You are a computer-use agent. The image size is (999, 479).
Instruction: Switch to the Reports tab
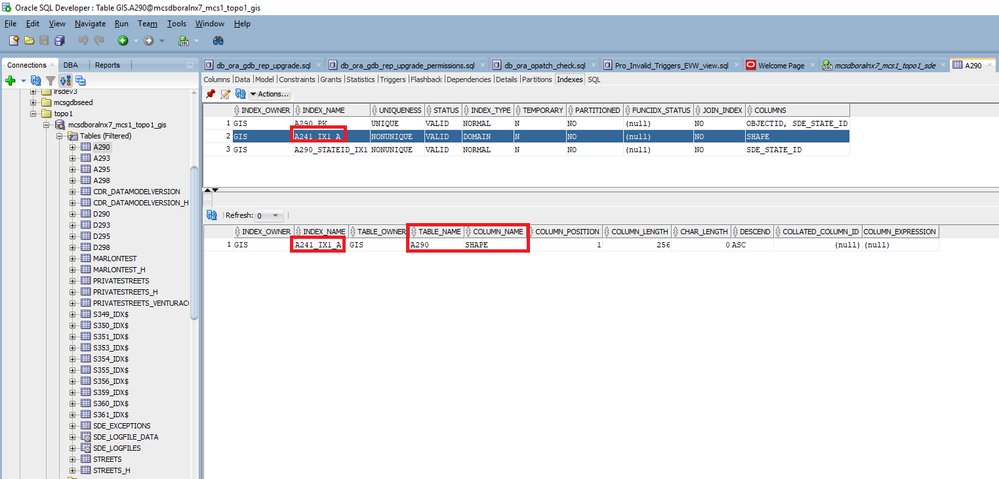point(107,65)
